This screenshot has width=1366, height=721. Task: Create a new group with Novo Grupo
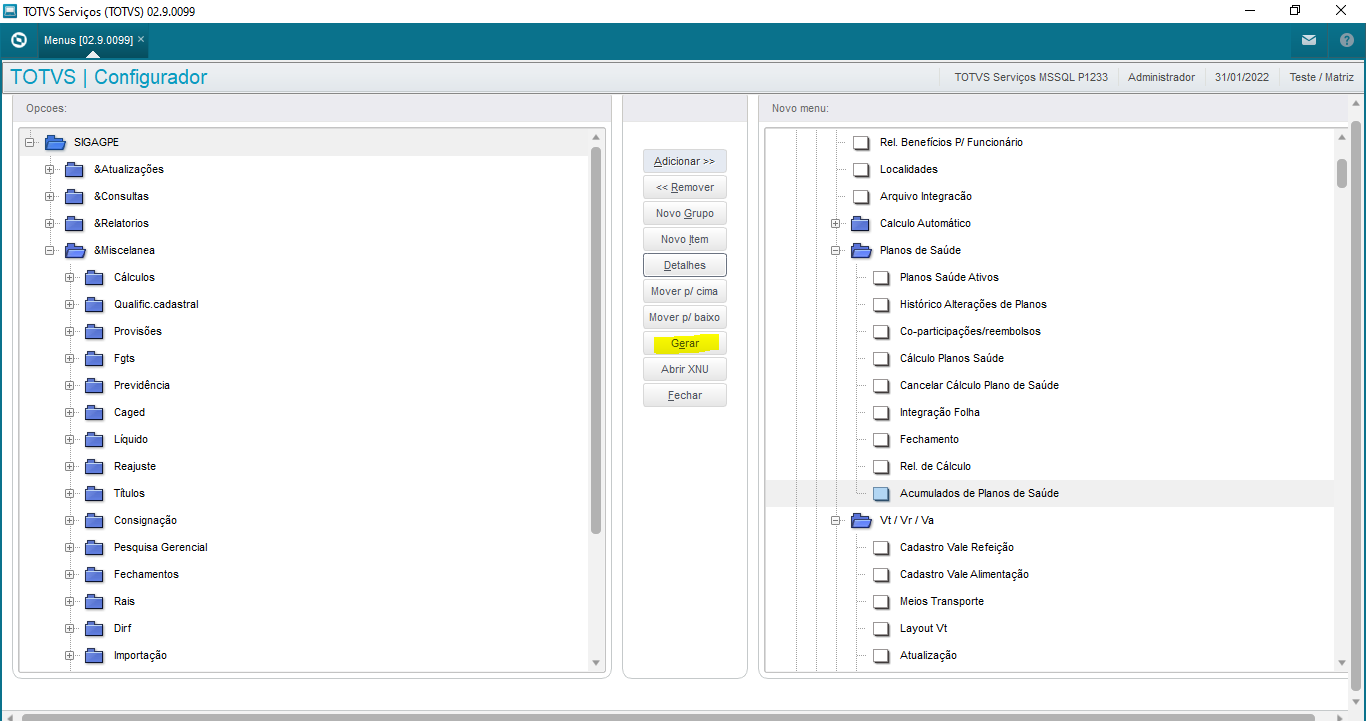point(685,213)
